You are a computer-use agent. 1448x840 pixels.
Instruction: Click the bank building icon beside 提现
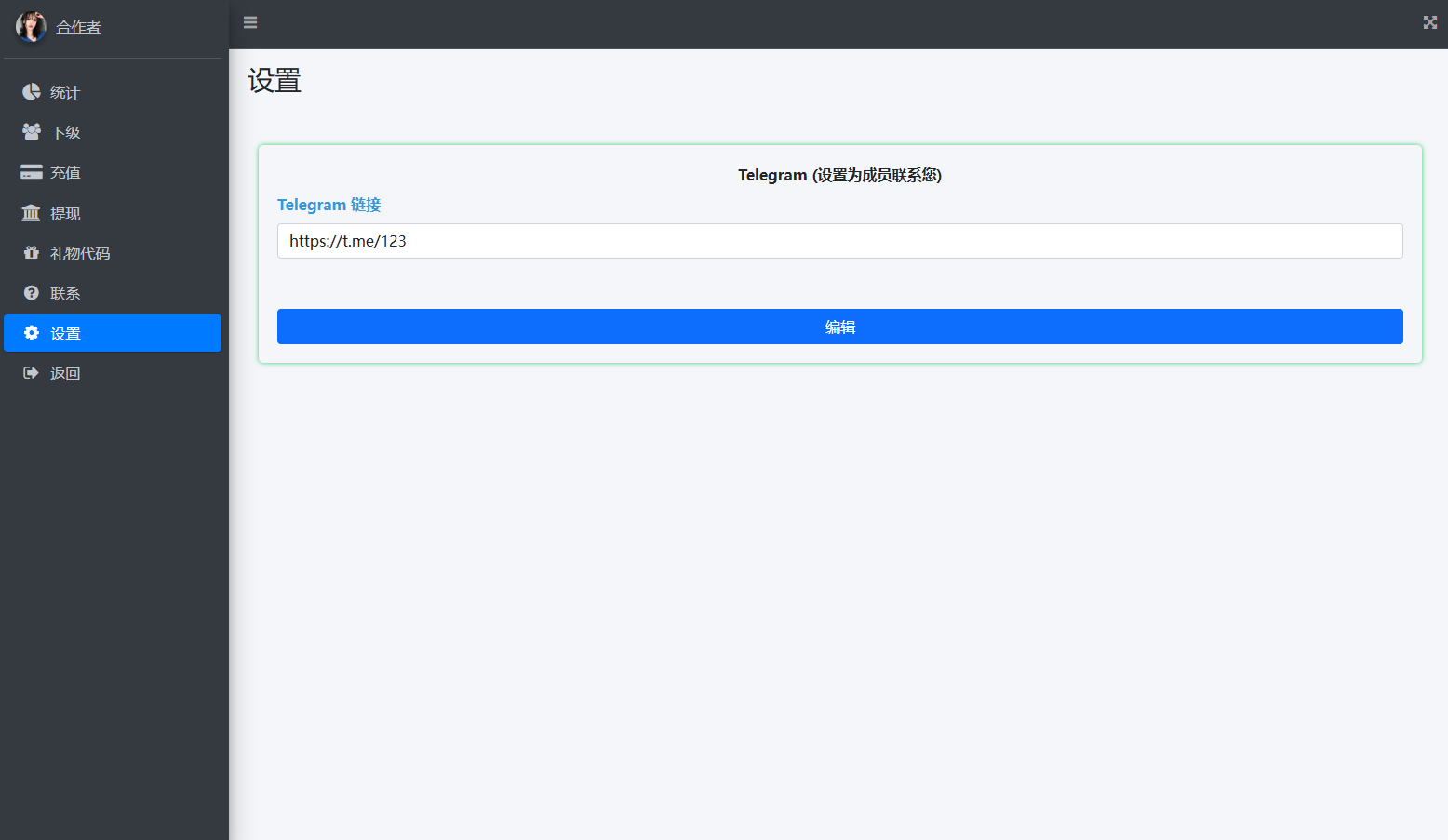tap(32, 213)
